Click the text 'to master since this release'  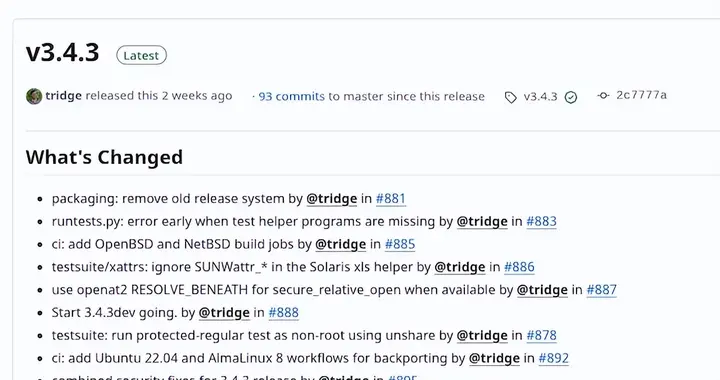coord(406,96)
